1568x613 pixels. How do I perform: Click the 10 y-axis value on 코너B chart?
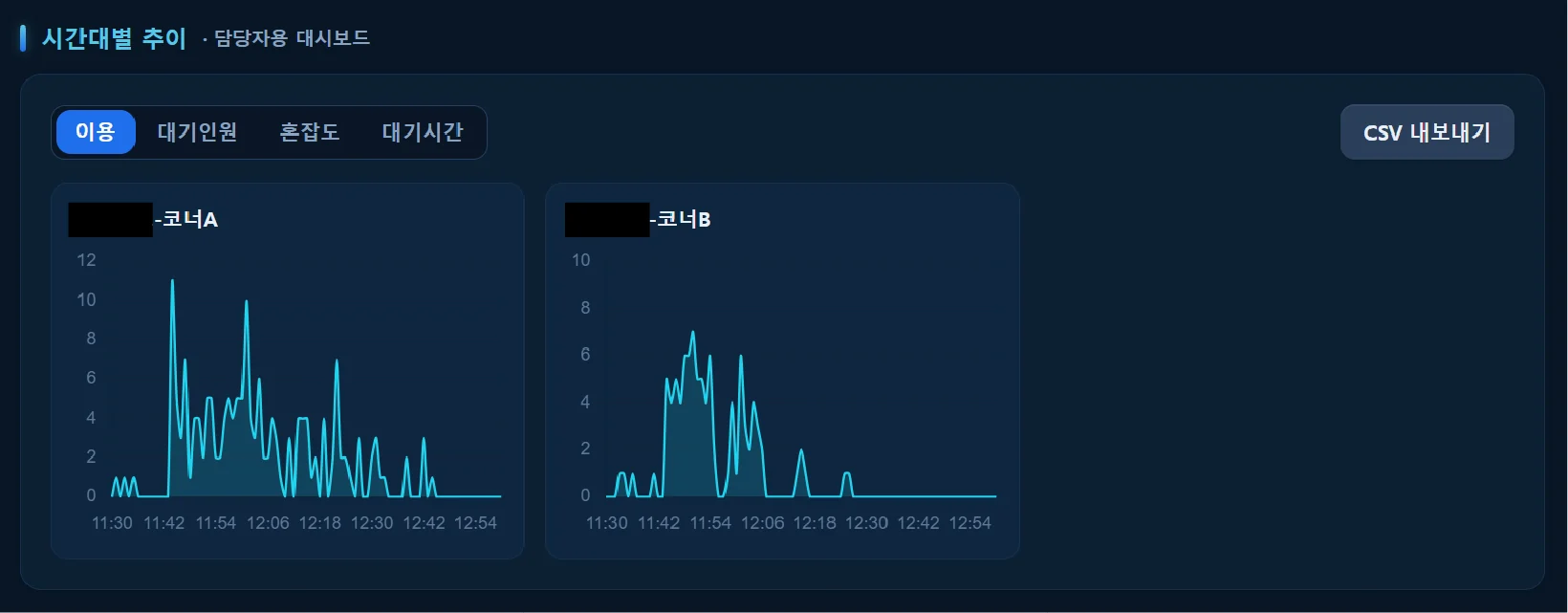tap(580, 260)
